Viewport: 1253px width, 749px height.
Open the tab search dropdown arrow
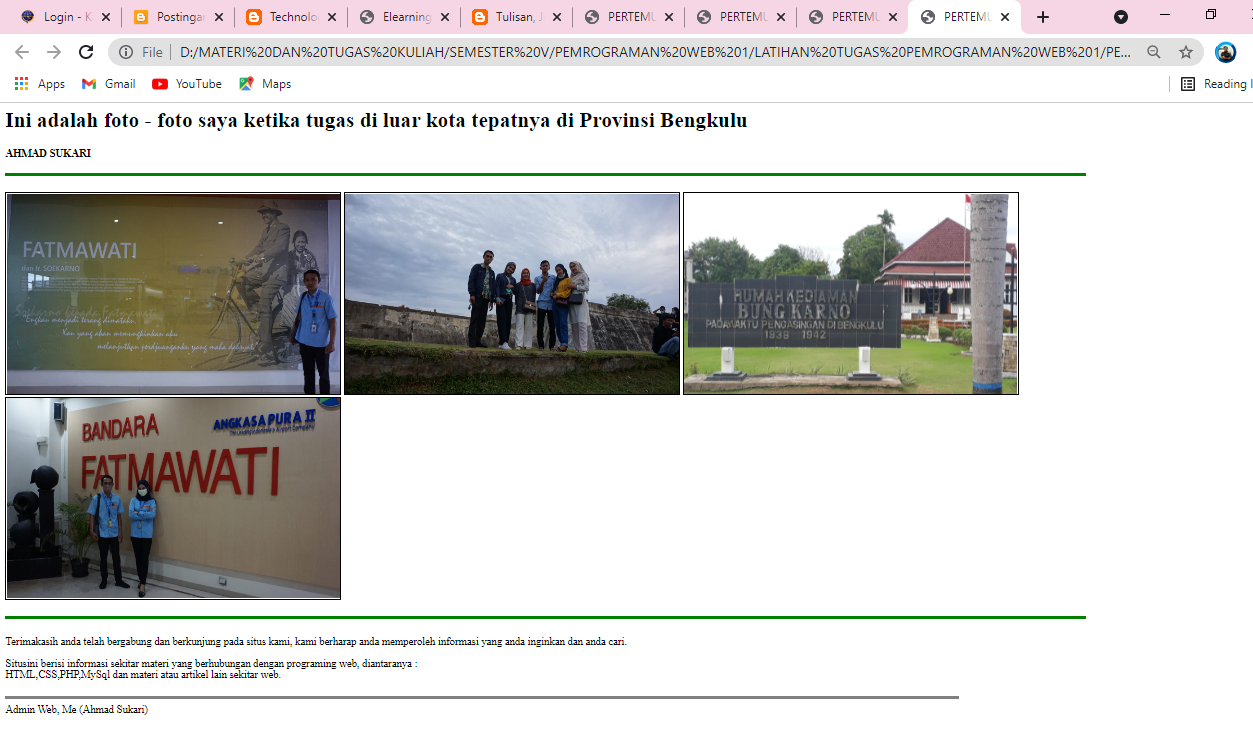point(1121,17)
